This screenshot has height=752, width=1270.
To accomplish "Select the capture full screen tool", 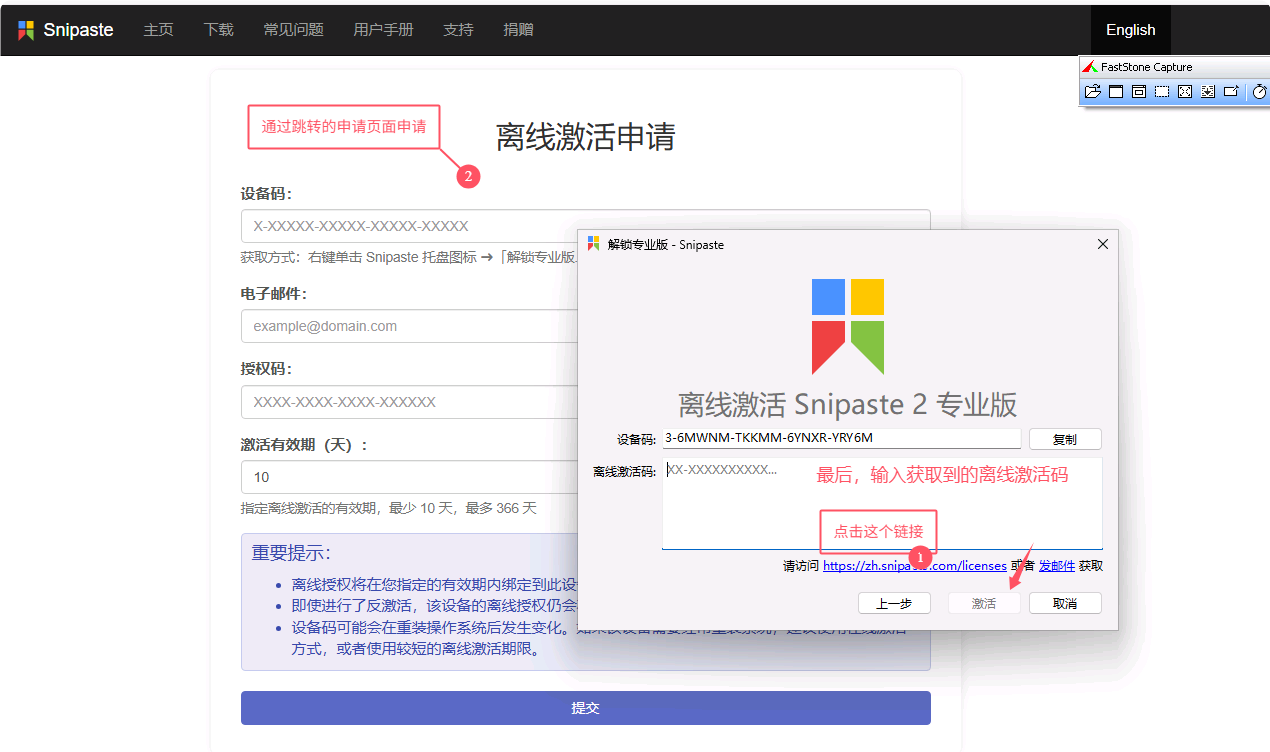I will (1185, 92).
